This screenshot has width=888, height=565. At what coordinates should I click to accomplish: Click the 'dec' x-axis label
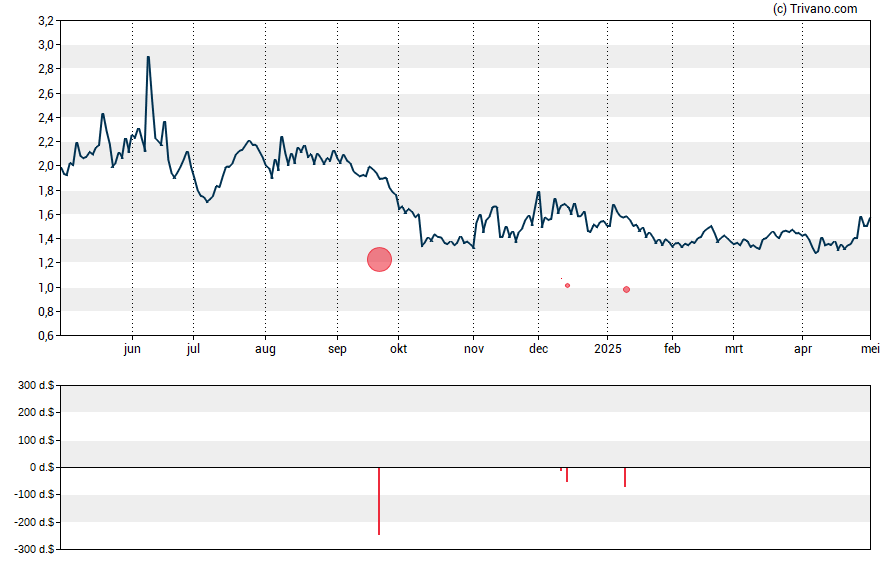[539, 349]
